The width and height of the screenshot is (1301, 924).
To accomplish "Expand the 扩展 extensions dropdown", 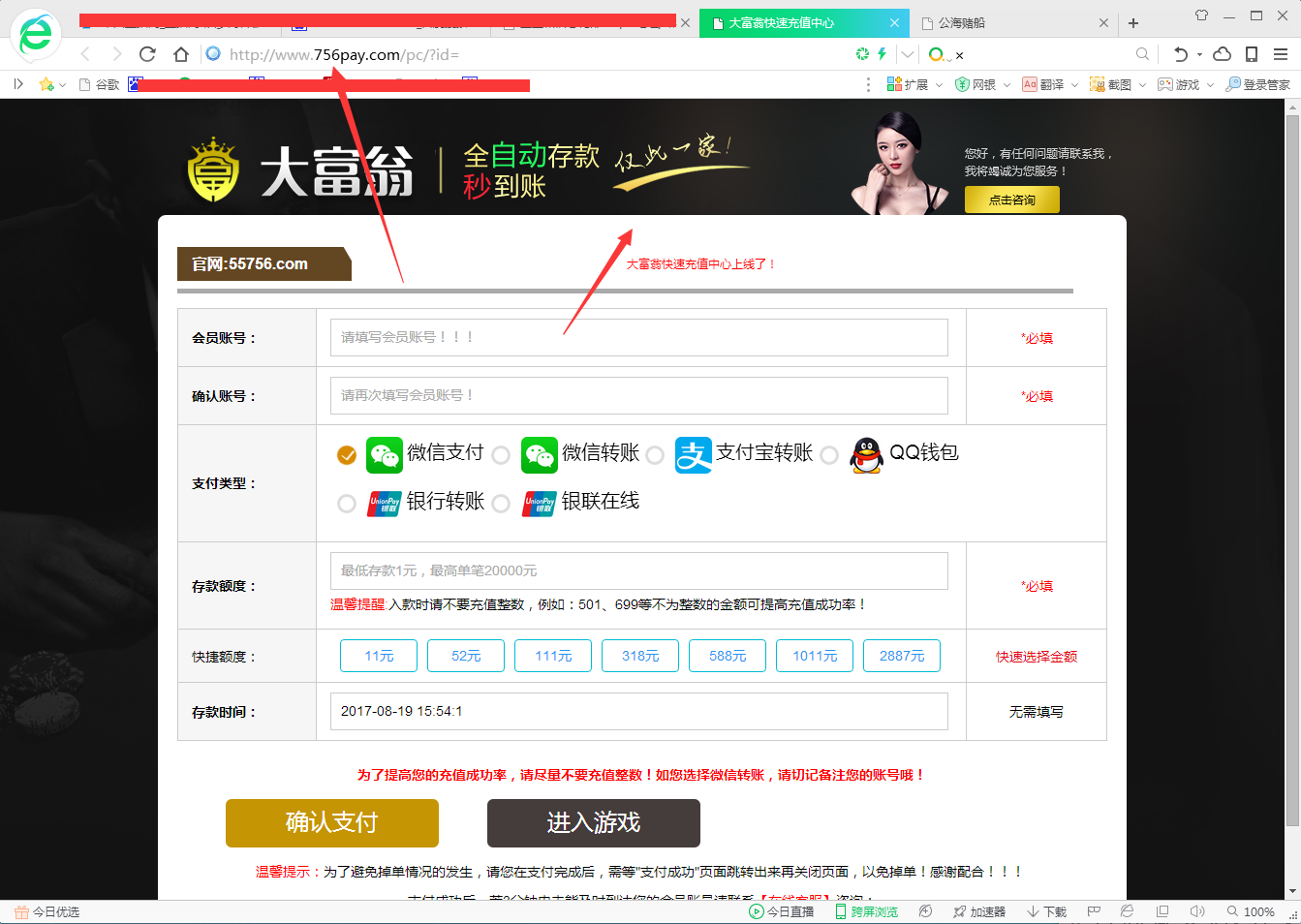I will (x=939, y=85).
